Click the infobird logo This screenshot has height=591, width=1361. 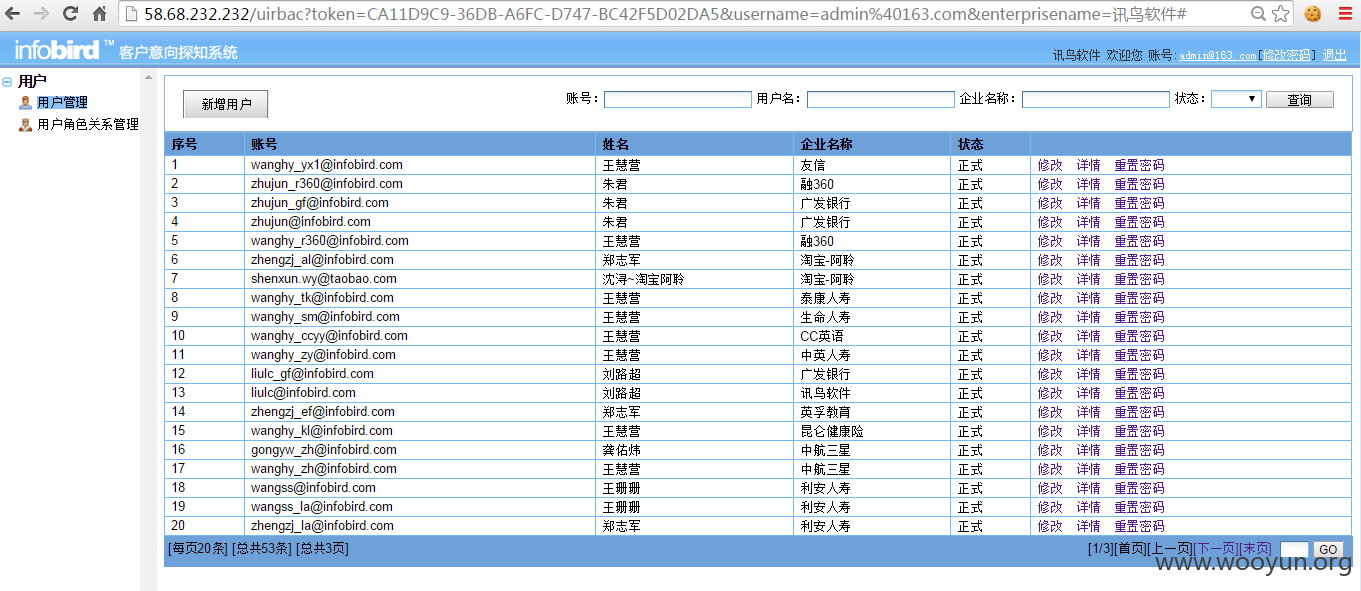pos(64,50)
